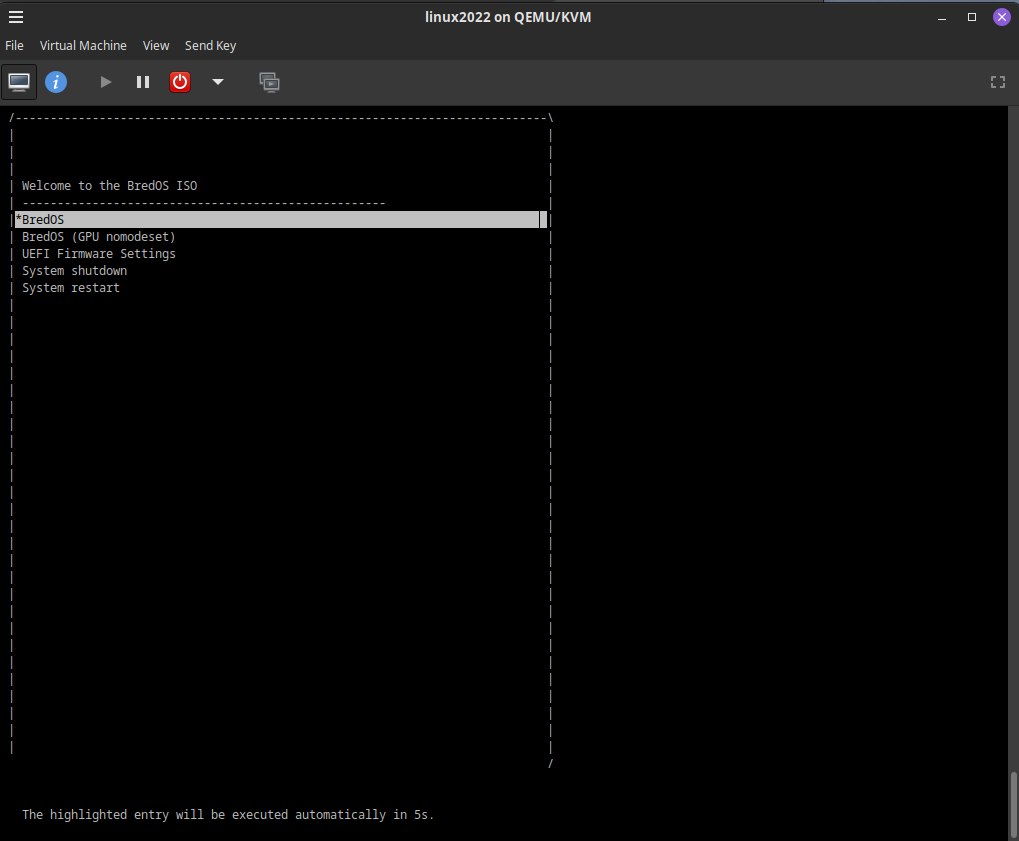Click the vertical scrollbar handle at right
Screen dimensions: 1019x841
click(1013, 805)
